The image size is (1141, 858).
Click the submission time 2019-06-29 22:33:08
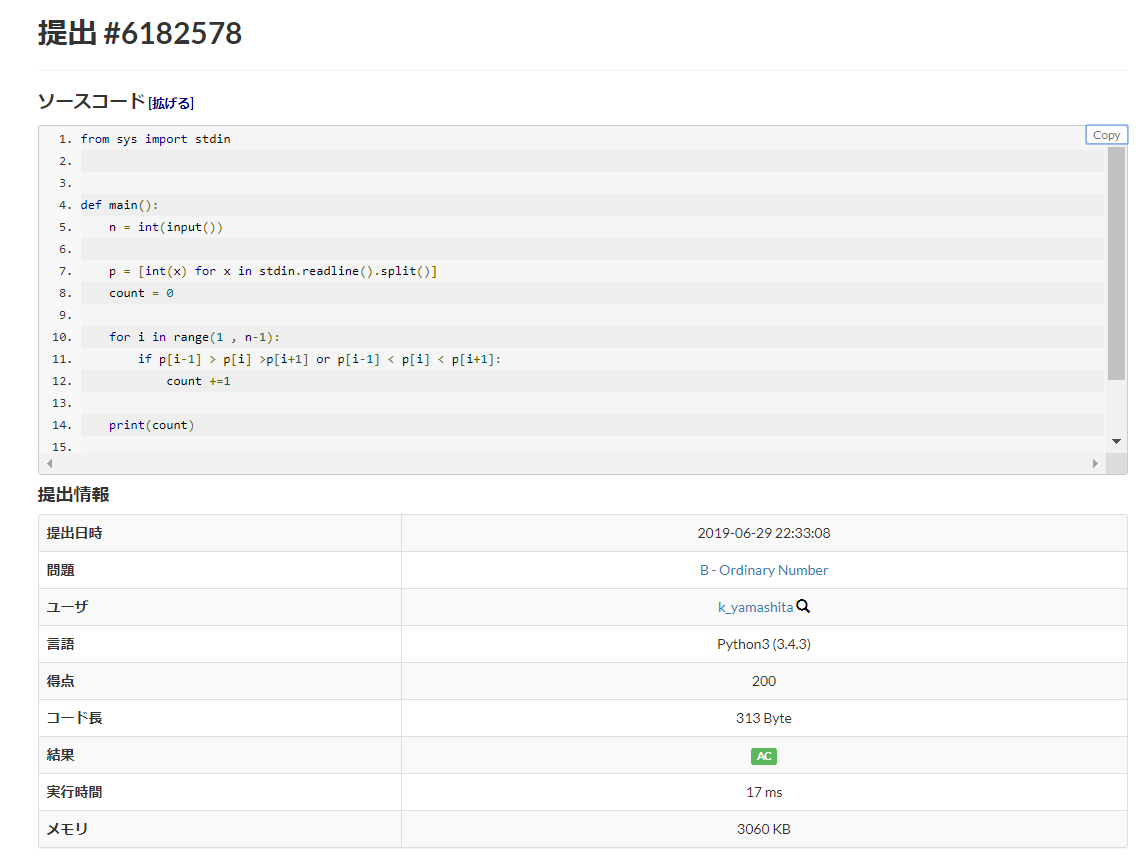764,533
